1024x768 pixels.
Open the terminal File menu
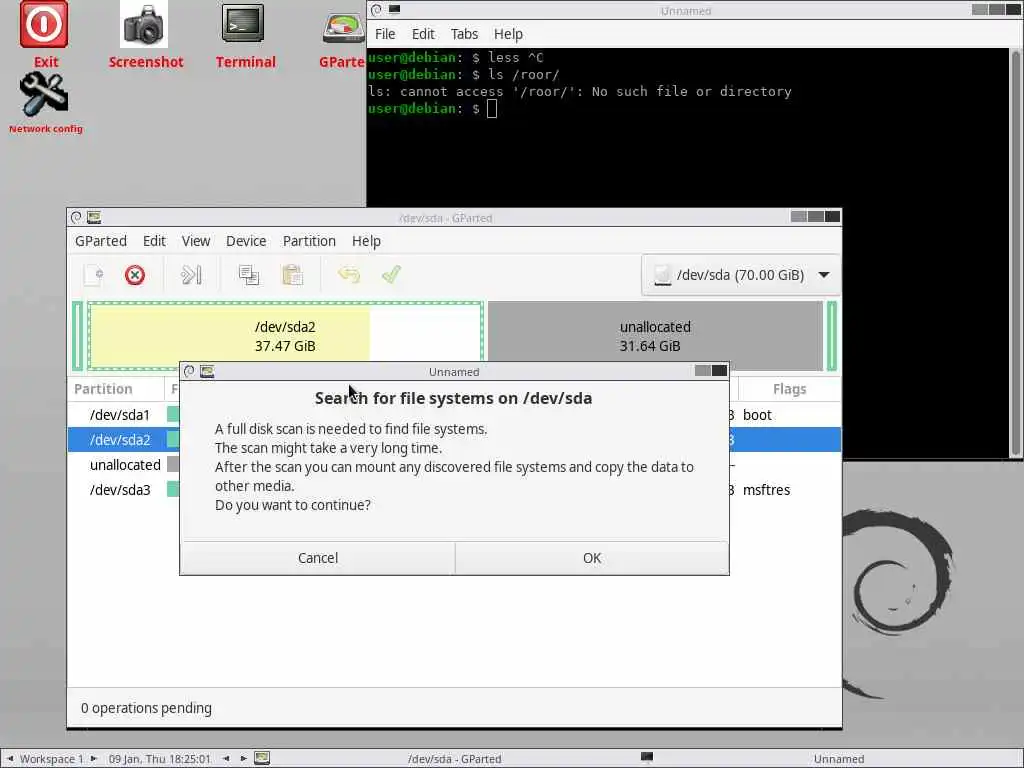(385, 34)
